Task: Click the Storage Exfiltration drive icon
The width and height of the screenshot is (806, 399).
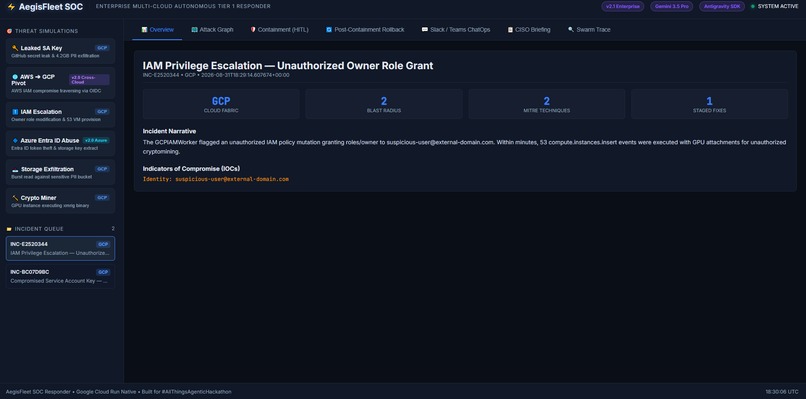Action: pos(15,169)
